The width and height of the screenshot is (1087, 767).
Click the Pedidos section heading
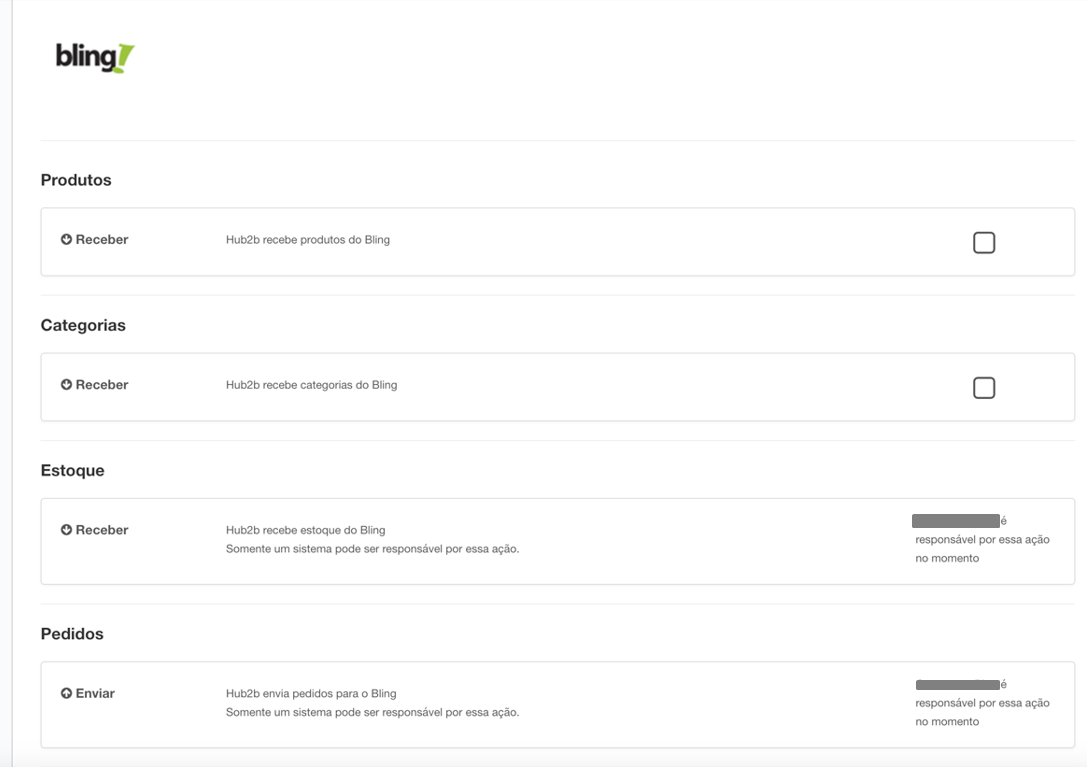72,634
